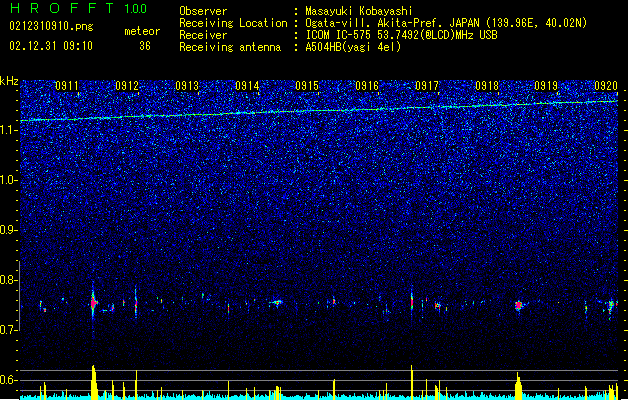Click the 0.9 frequency axis label
This screenshot has width=629, height=400.
pos(9,230)
